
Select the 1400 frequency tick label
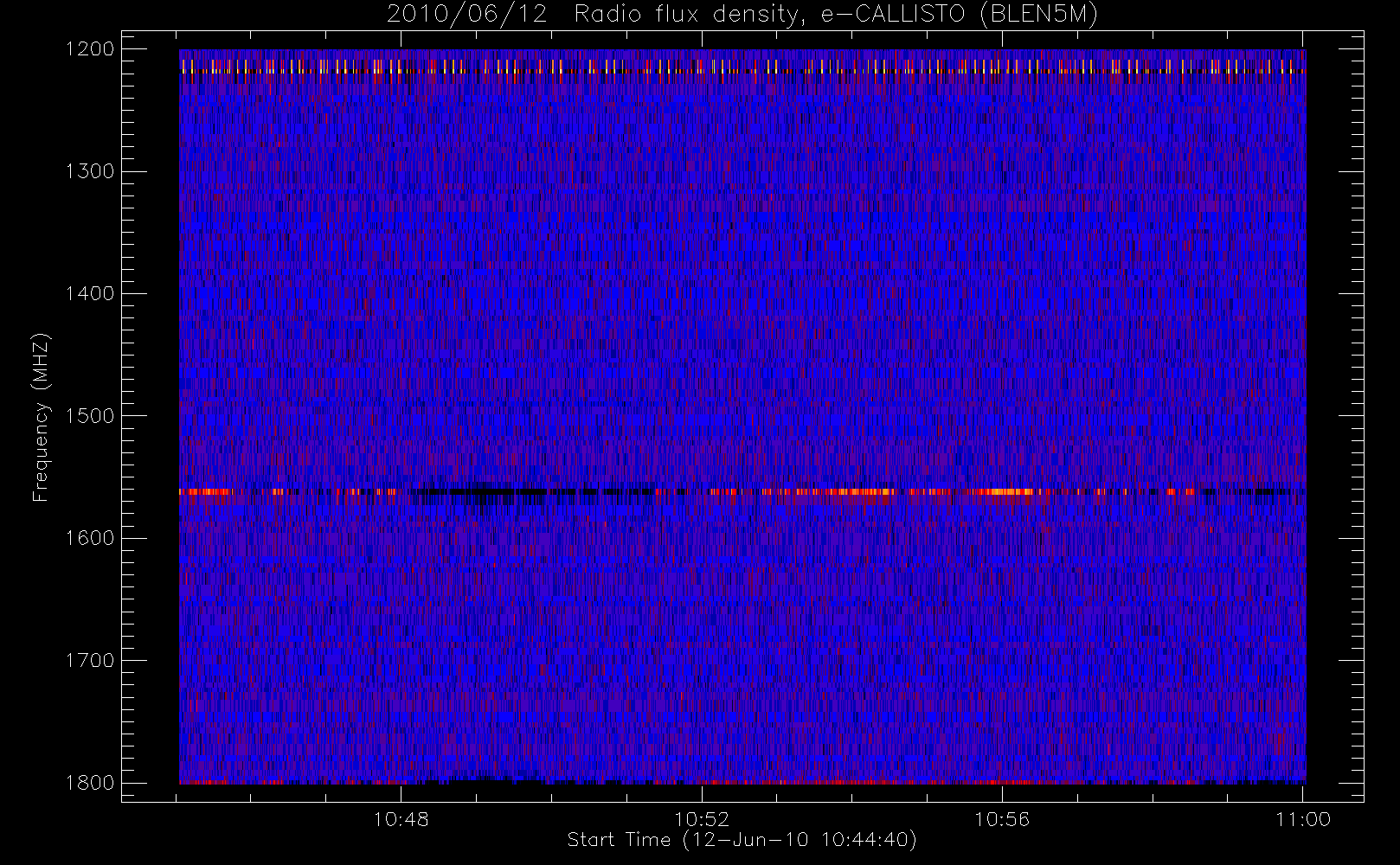click(90, 293)
